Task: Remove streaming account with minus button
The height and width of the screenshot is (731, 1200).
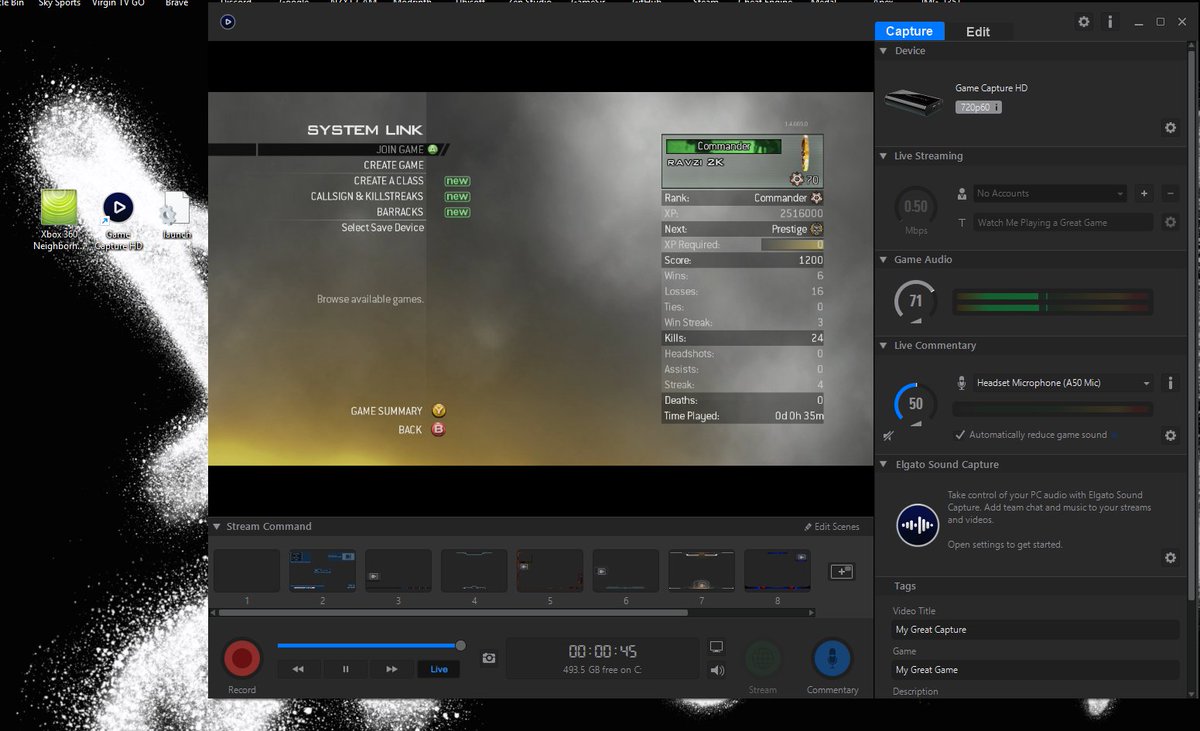Action: pos(1171,193)
